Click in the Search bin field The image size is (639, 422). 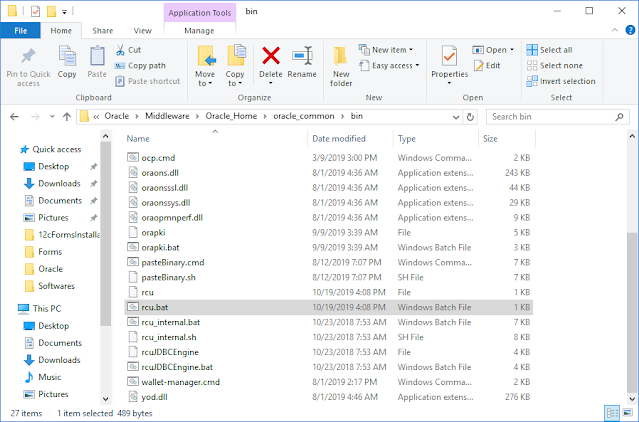point(550,117)
